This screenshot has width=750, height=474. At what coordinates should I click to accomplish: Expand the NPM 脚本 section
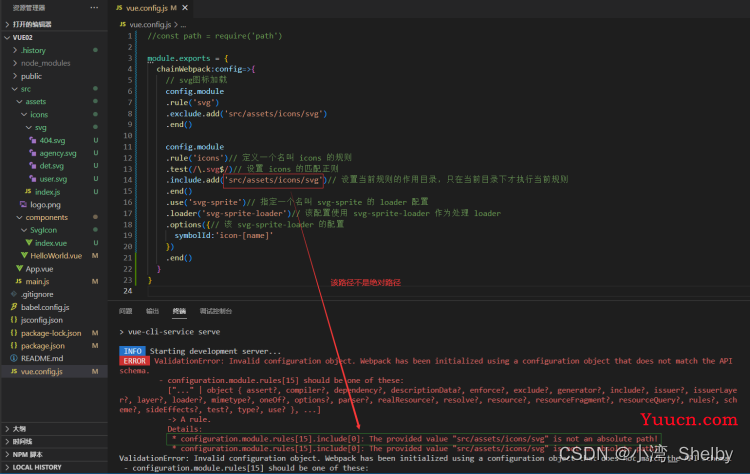coord(7,454)
